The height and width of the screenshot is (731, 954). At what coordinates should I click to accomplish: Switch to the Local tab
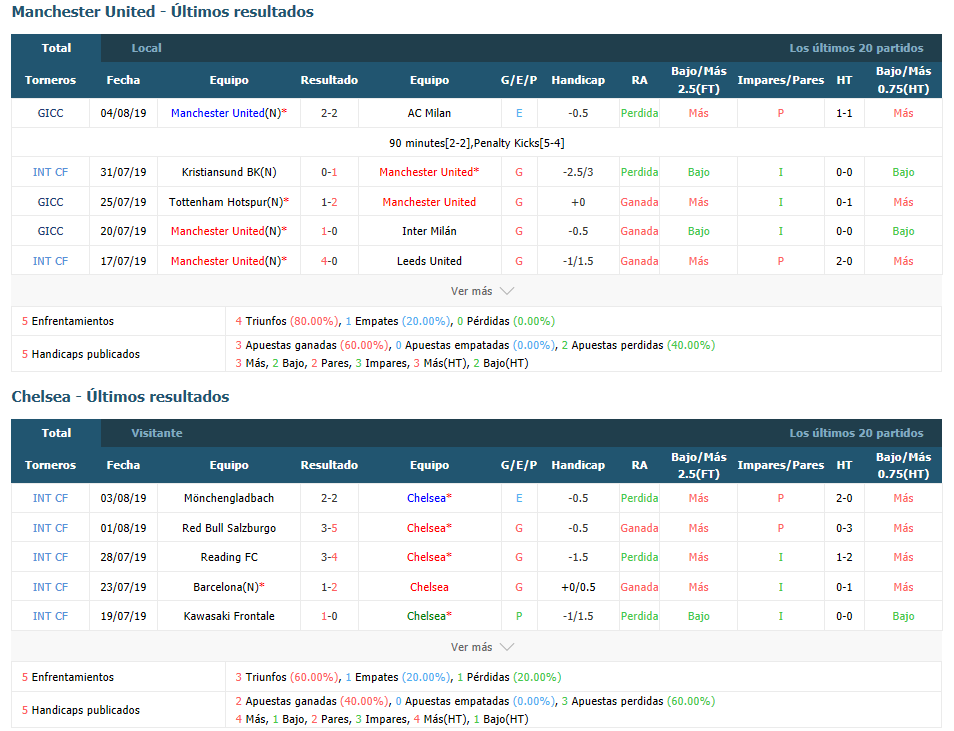coord(147,48)
